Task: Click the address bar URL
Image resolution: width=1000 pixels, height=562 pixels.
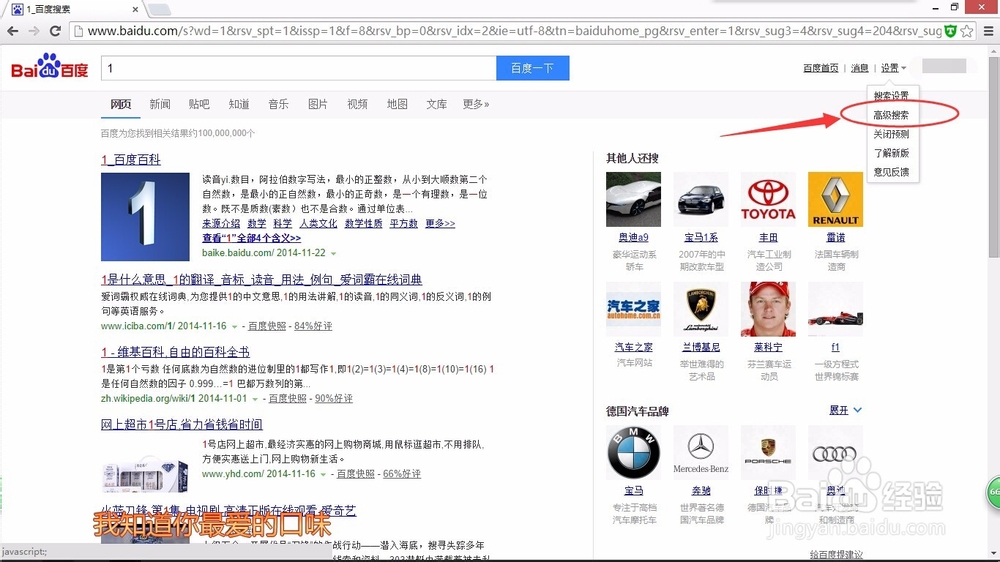Action: click(x=514, y=31)
